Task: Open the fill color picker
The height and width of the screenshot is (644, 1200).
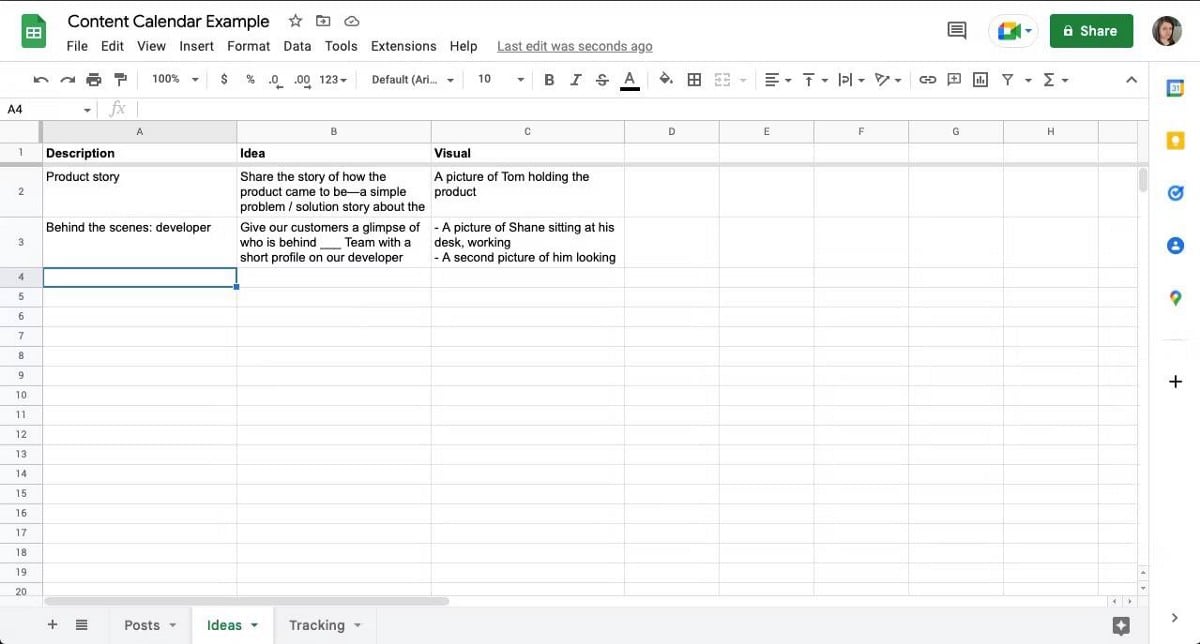Action: (x=666, y=80)
